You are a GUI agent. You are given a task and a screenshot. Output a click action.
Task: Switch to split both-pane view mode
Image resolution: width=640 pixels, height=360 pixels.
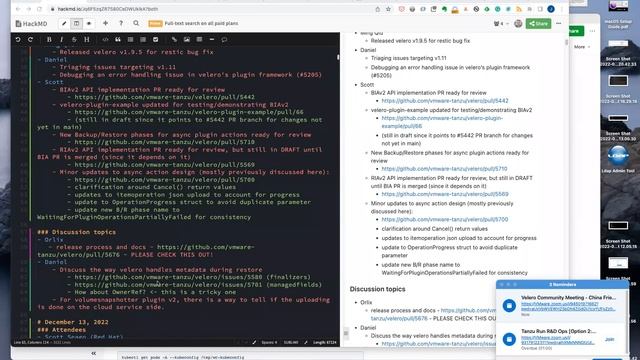76,24
